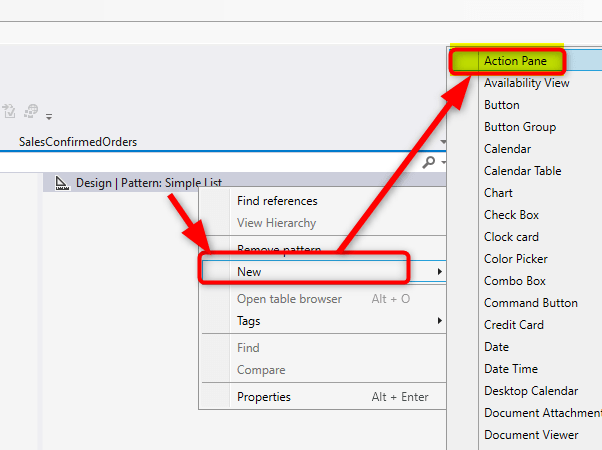The image size is (602, 450).
Task: Choose Remove pattern menu entry
Action: click(278, 249)
